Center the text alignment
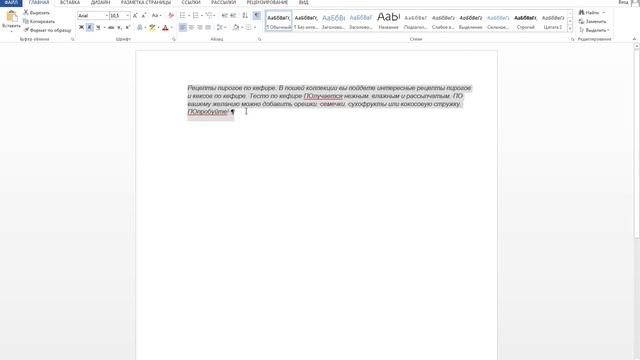The image size is (640, 360). [191, 27]
